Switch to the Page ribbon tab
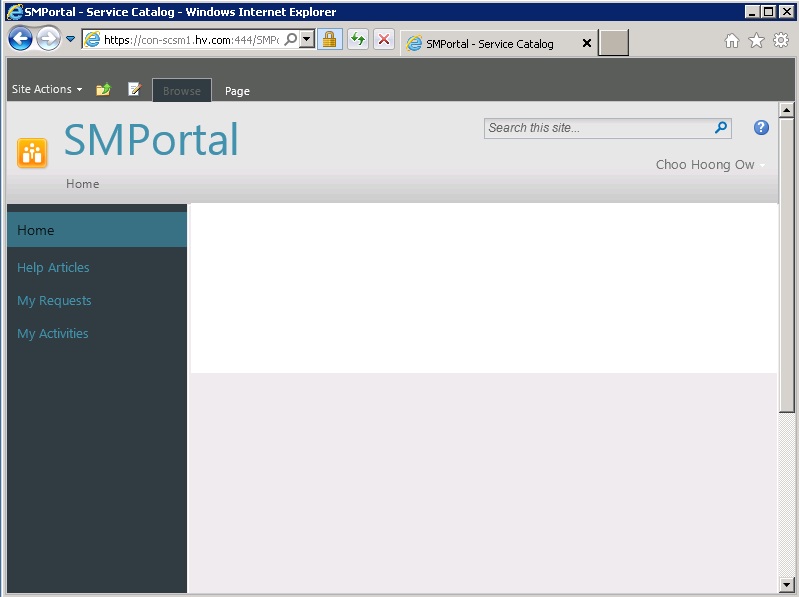Screen dimensions: 799x597 237,91
